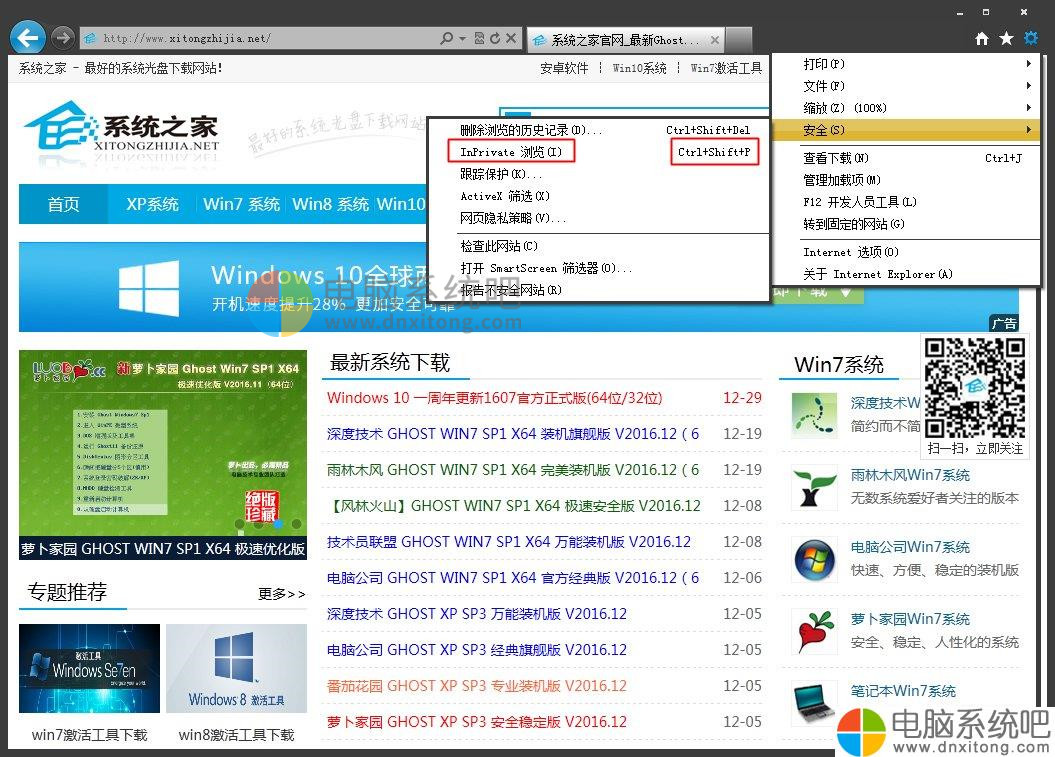Stop loading with the address bar X icon

(511, 38)
